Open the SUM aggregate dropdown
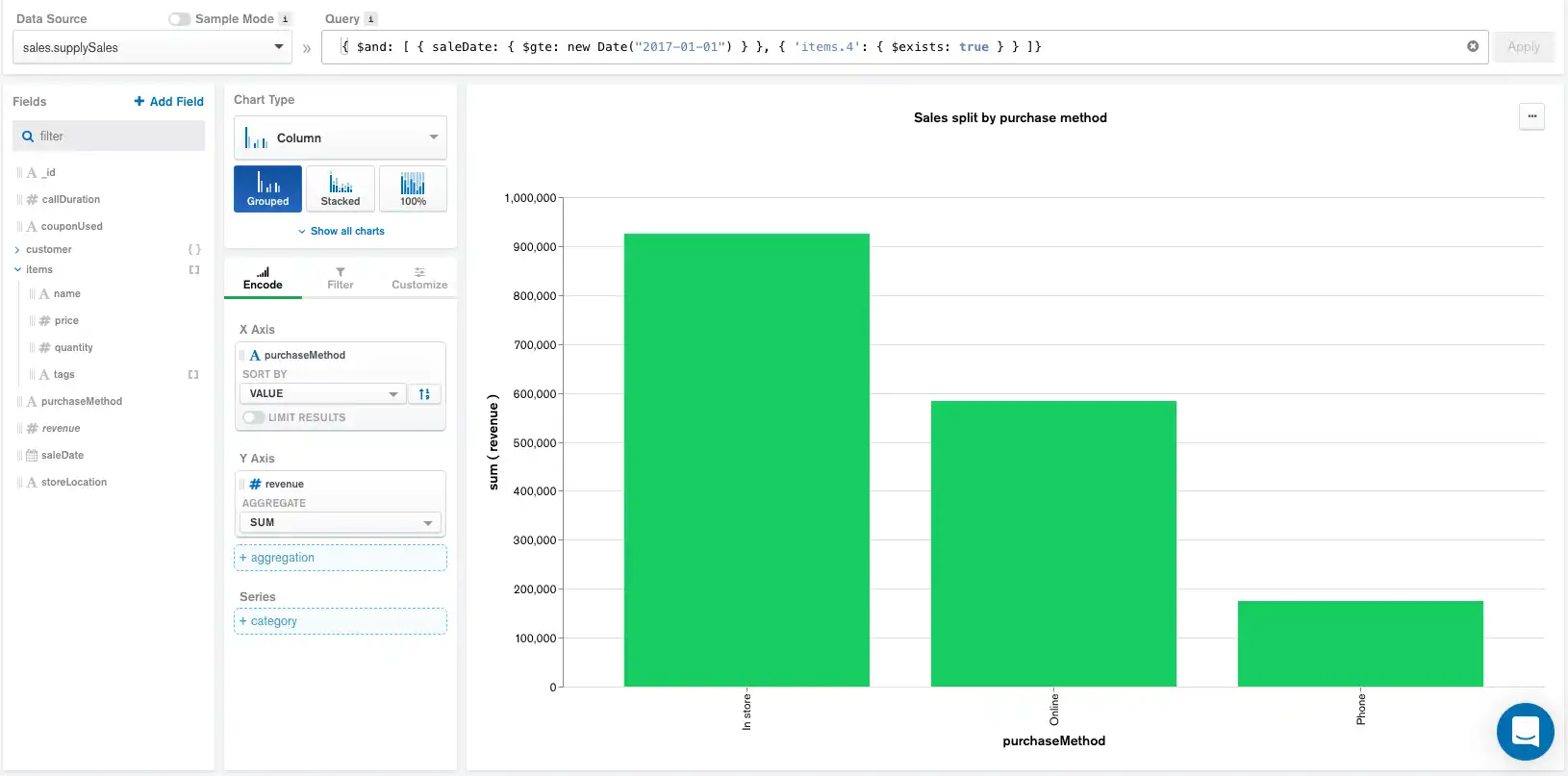Image resolution: width=1568 pixels, height=776 pixels. pos(340,522)
